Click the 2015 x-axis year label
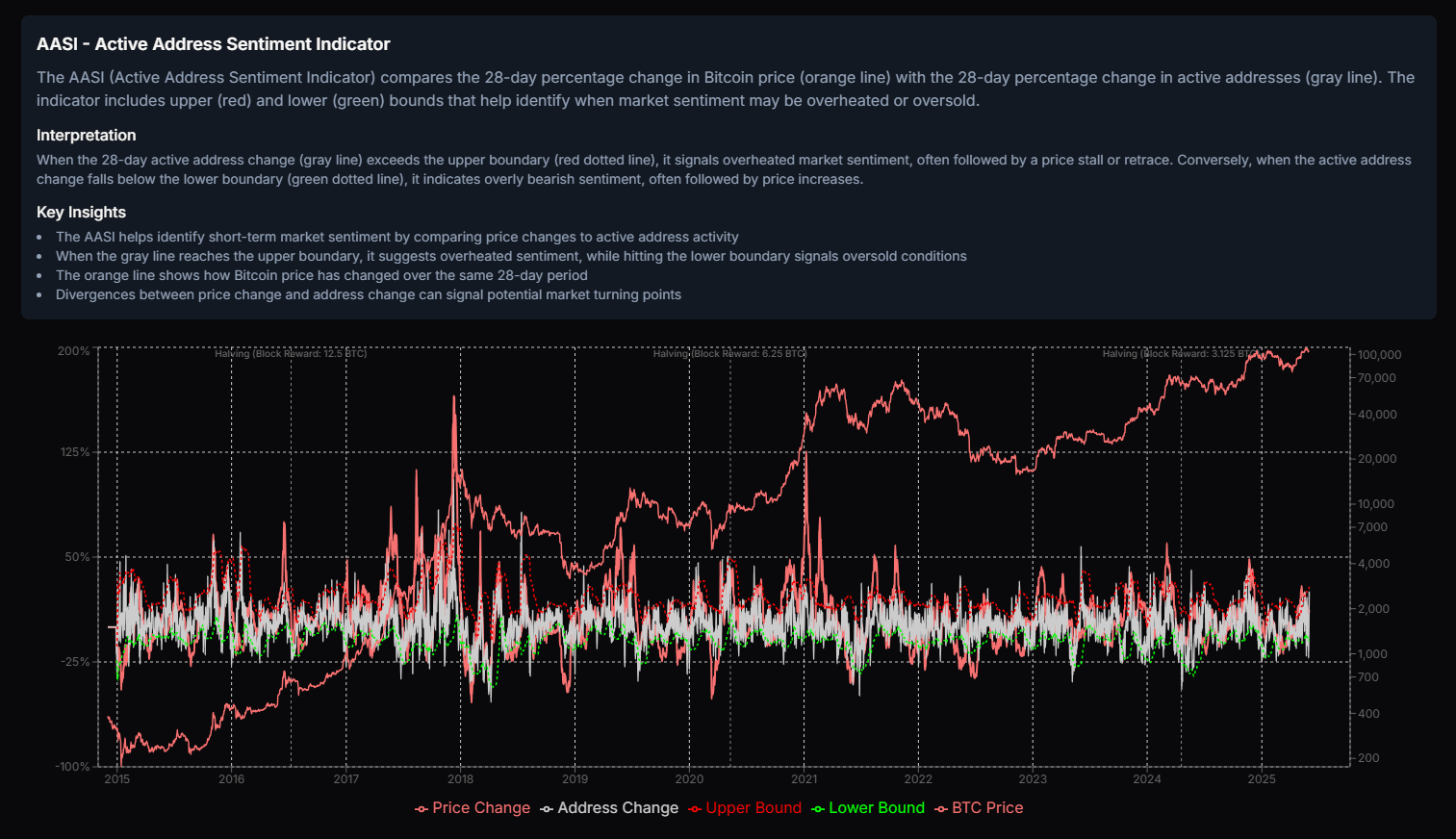Viewport: 1456px width, 839px height. 117,779
